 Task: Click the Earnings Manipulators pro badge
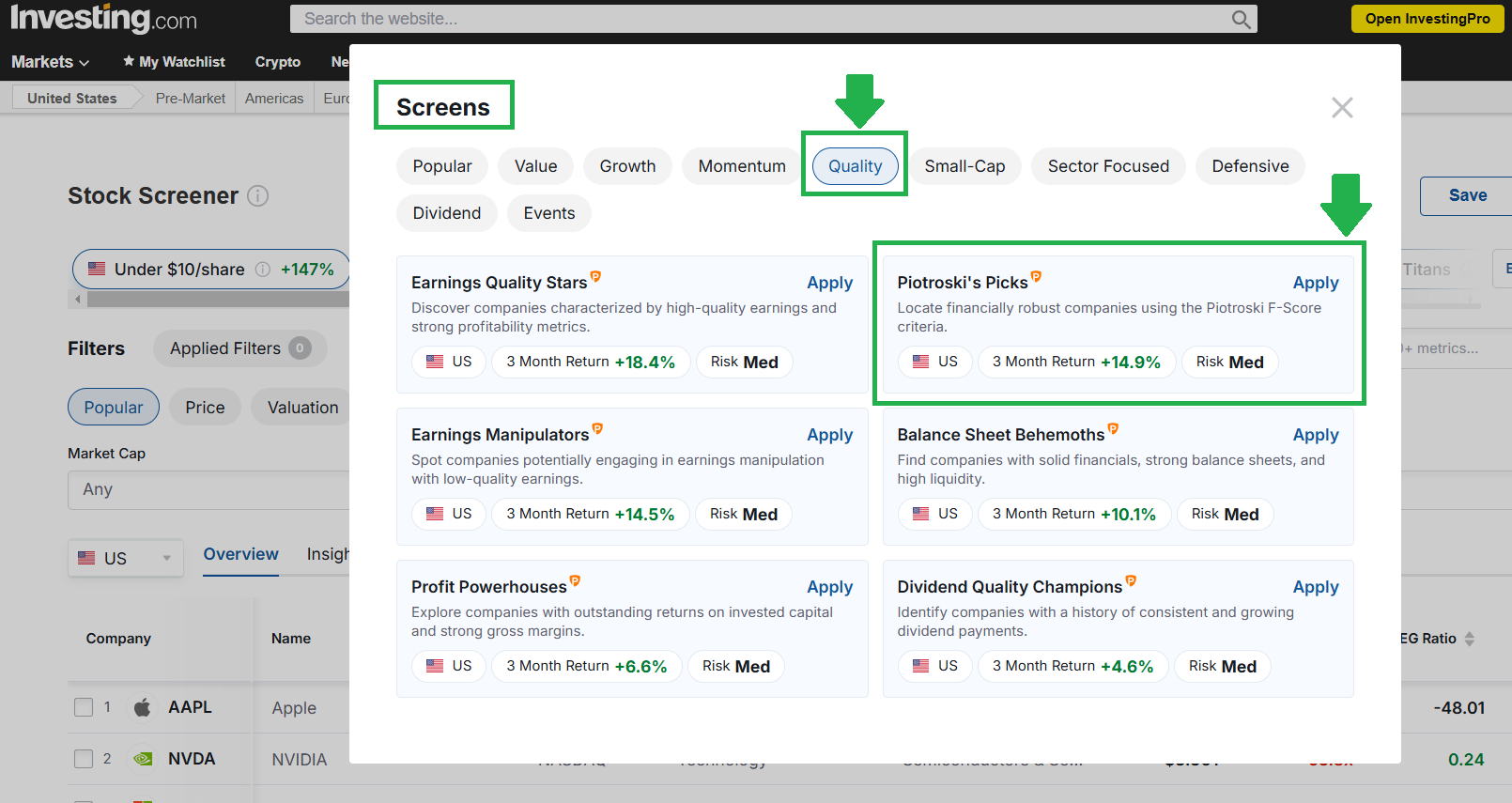597,428
